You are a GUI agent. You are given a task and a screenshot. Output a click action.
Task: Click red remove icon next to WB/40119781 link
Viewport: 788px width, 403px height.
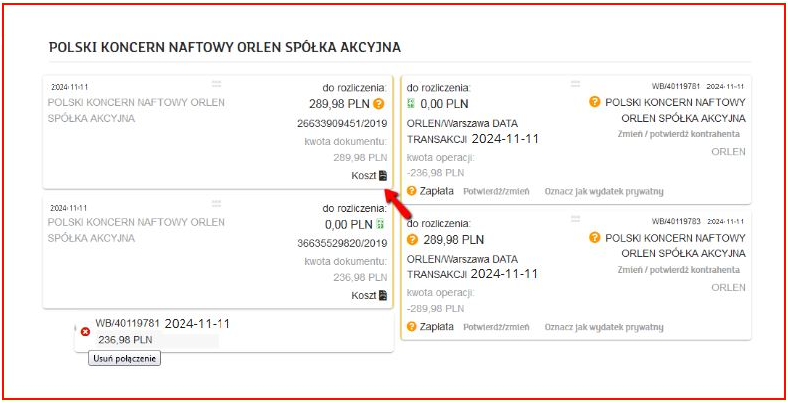point(85,332)
